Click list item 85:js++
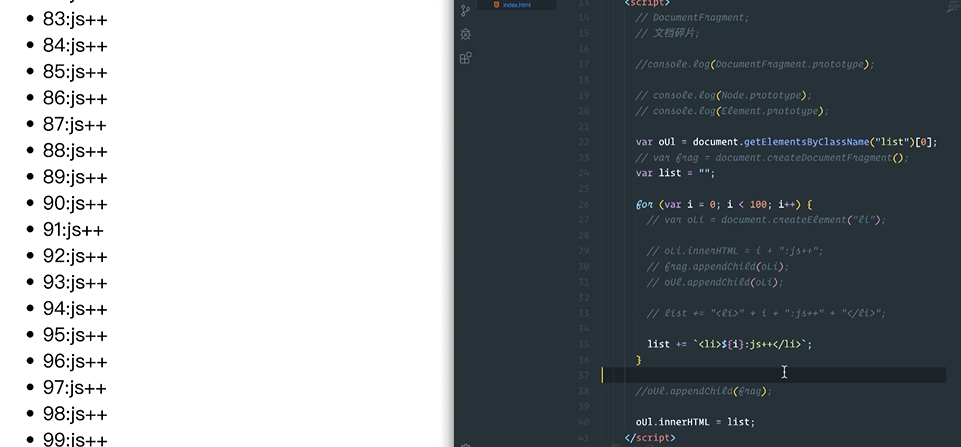Screen dimensions: 961x447 75,72
